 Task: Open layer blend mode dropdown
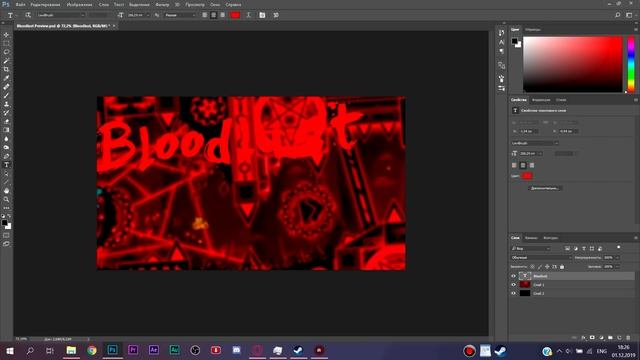[x=541, y=258]
